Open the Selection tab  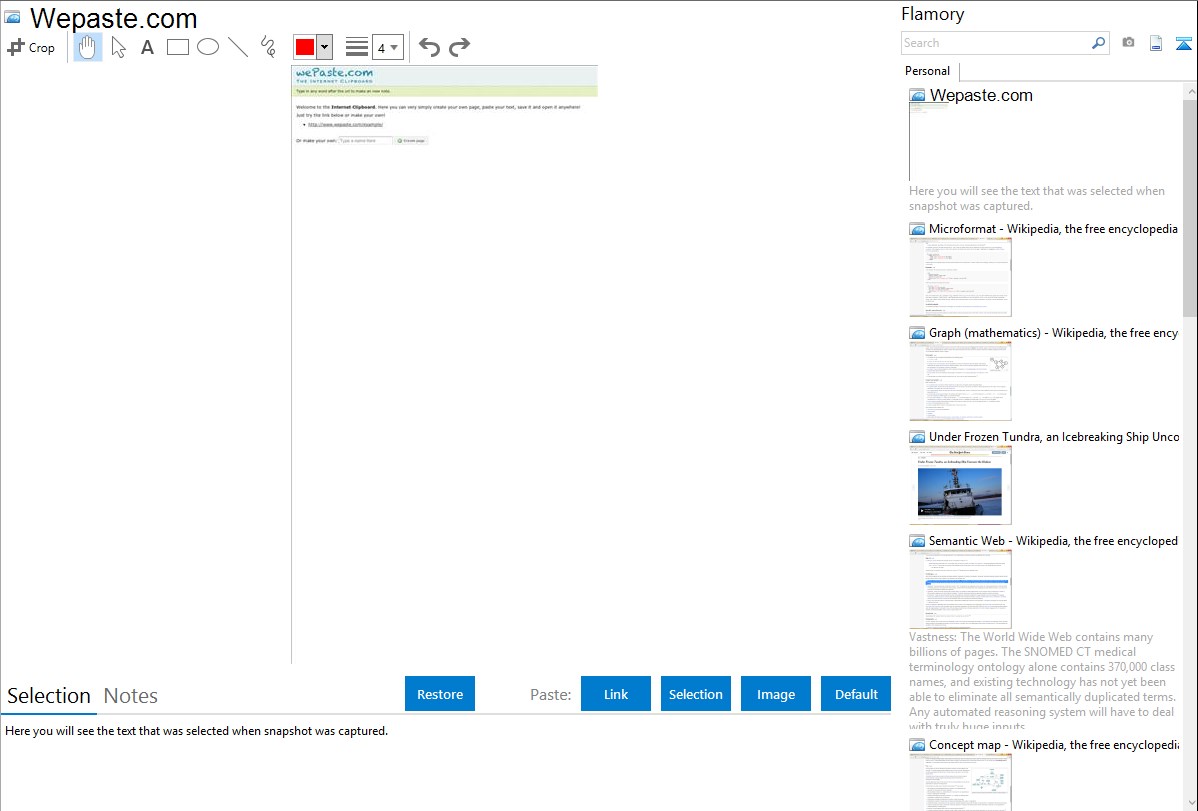click(x=49, y=696)
